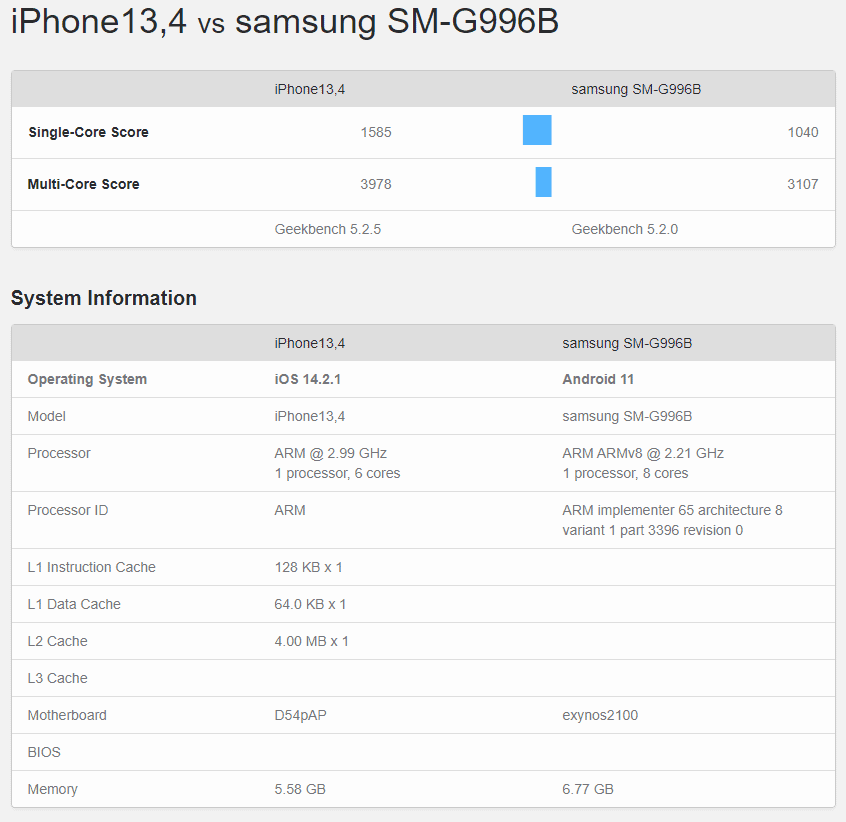Select the iPhone13,4 column header

[x=310, y=89]
